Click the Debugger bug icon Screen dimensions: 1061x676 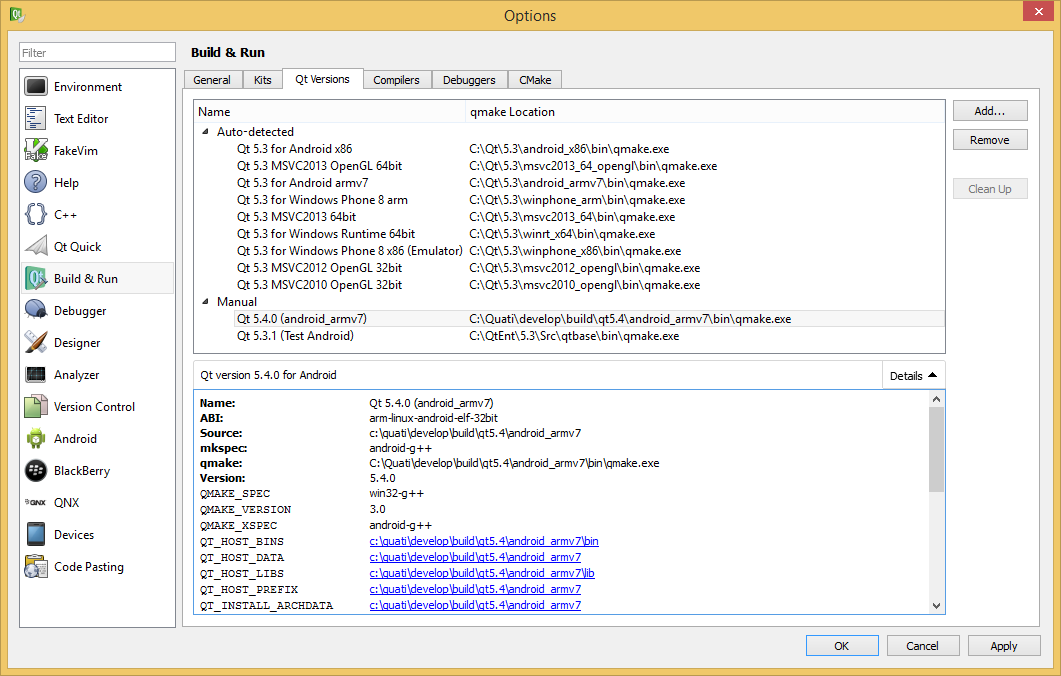[36, 311]
